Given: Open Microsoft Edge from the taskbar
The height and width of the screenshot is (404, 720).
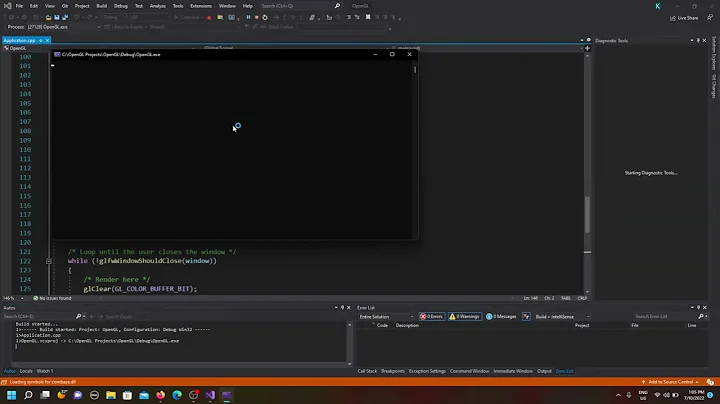Looking at the screenshot, I should point(177,395).
